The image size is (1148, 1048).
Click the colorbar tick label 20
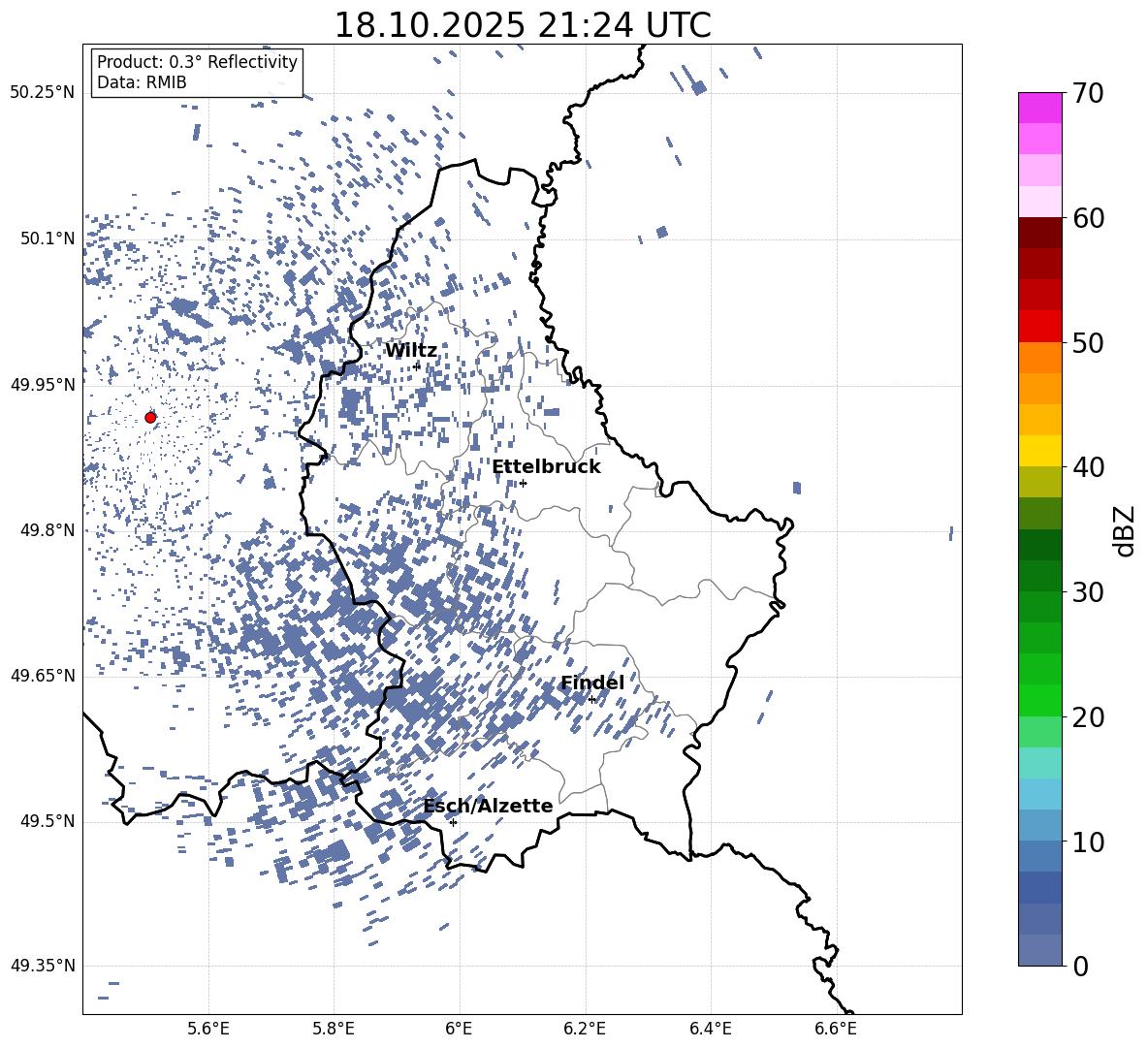[1089, 717]
